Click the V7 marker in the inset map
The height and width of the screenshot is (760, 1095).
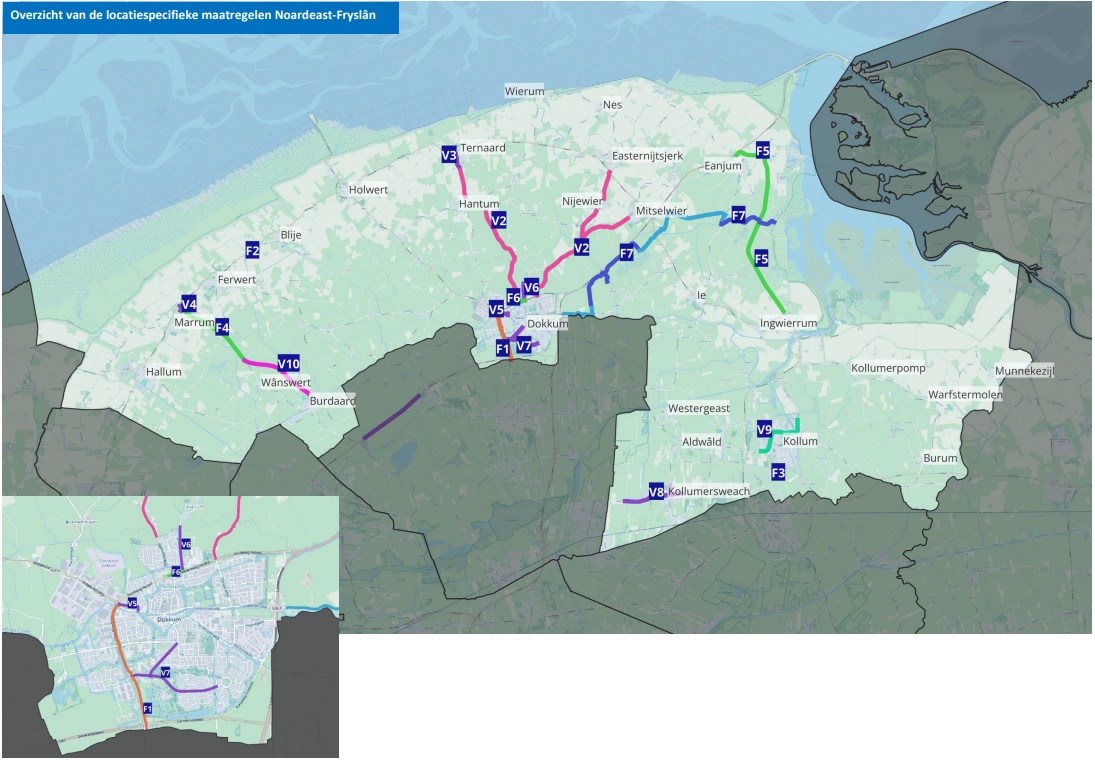coord(165,673)
